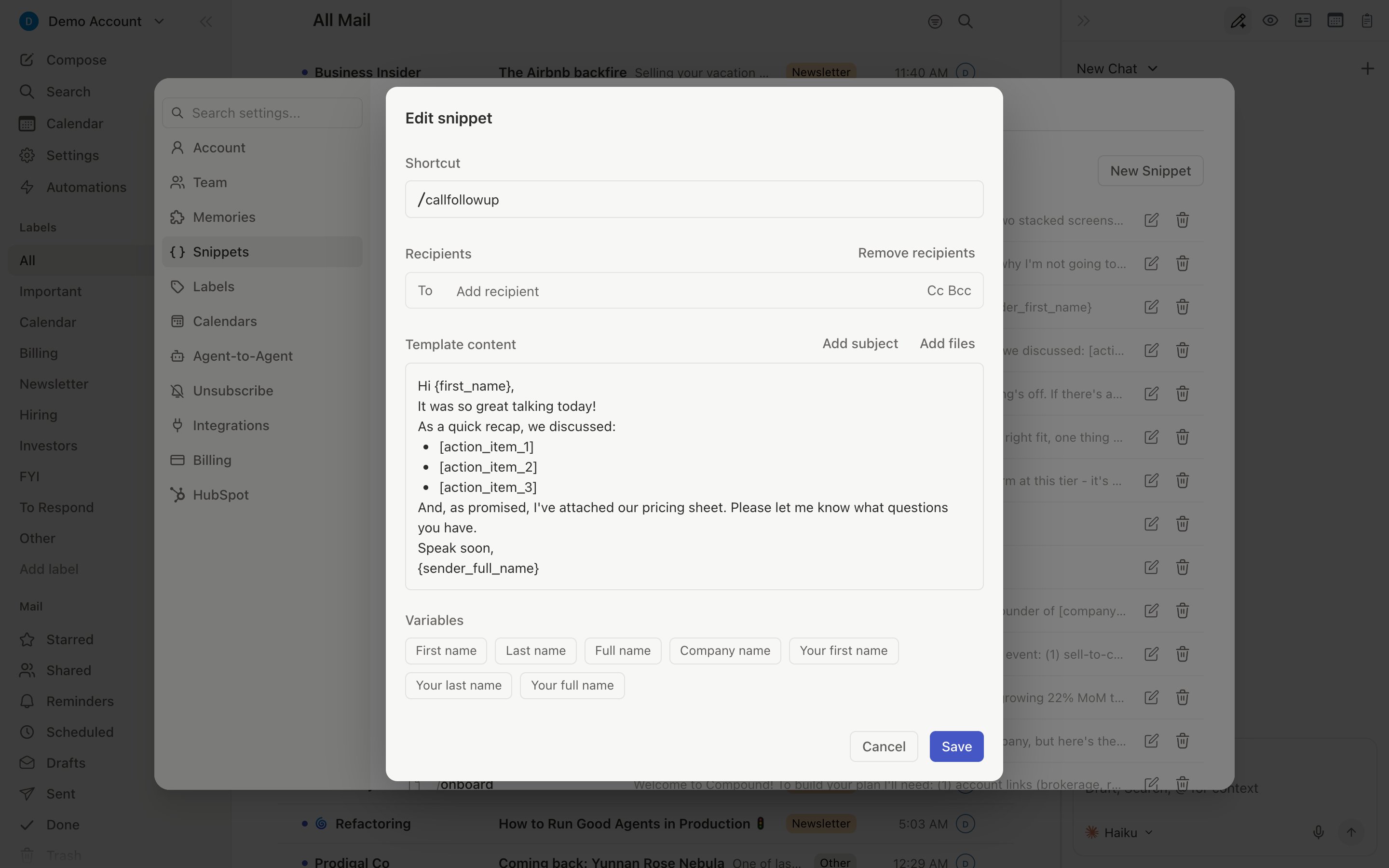
Task: Delete the 'we discussed: [acti...' snippet
Action: pos(1183,350)
